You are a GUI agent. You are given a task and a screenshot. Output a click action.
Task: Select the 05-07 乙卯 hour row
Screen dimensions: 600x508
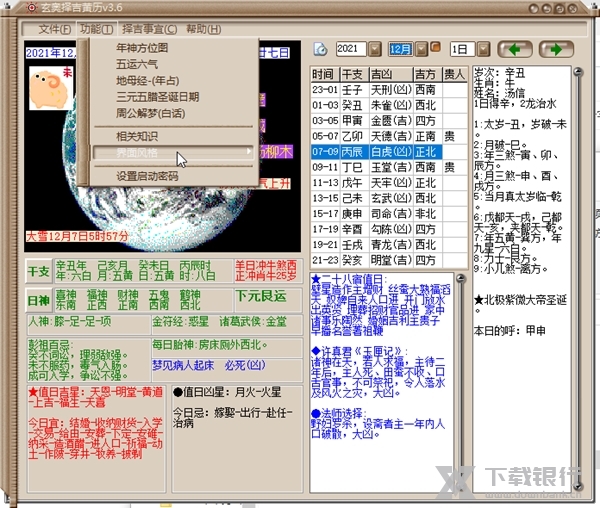(x=389, y=136)
